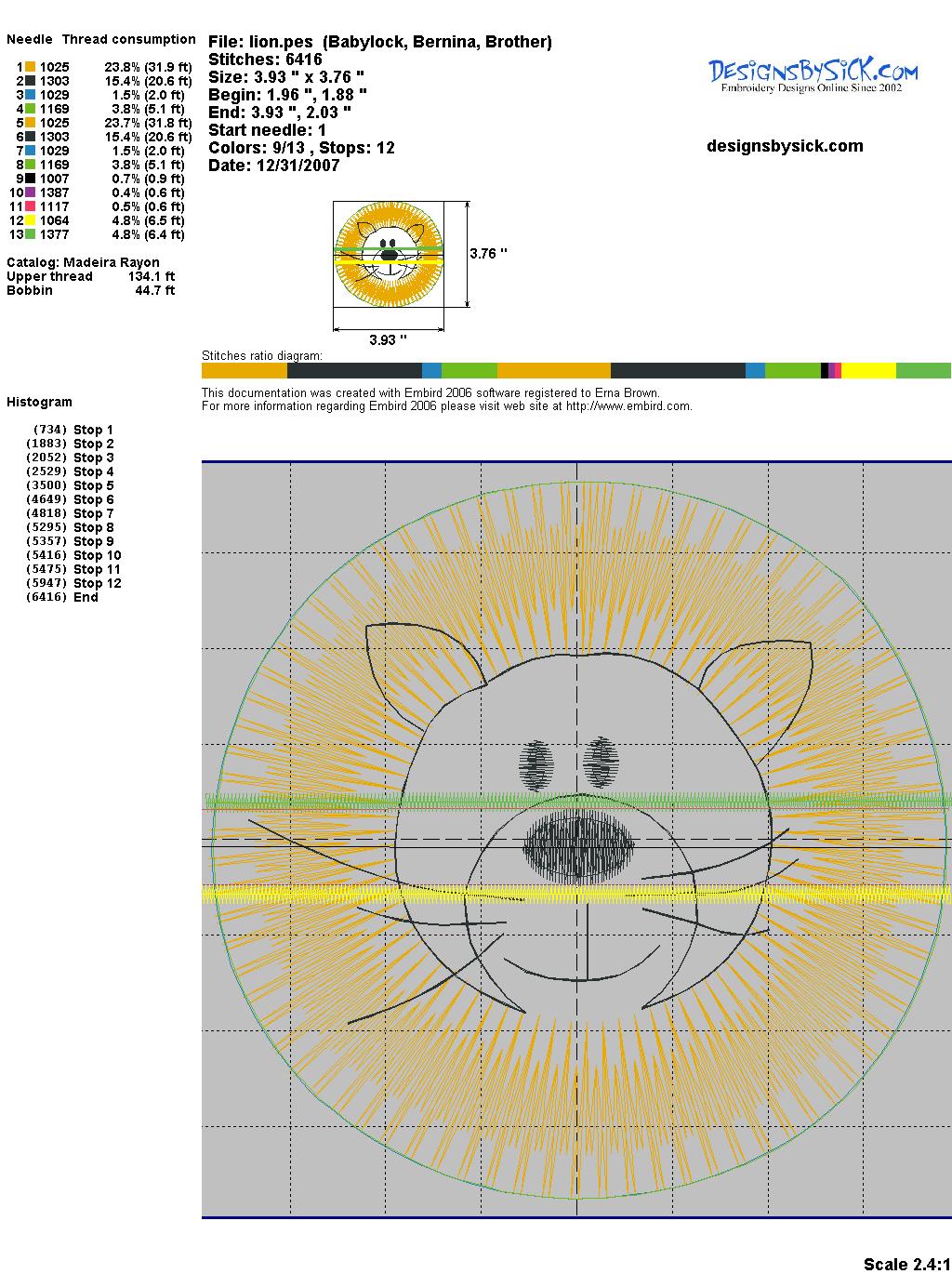The width and height of the screenshot is (952, 1274).
Task: Click the designsbysick.com text link
Action: [x=785, y=146]
